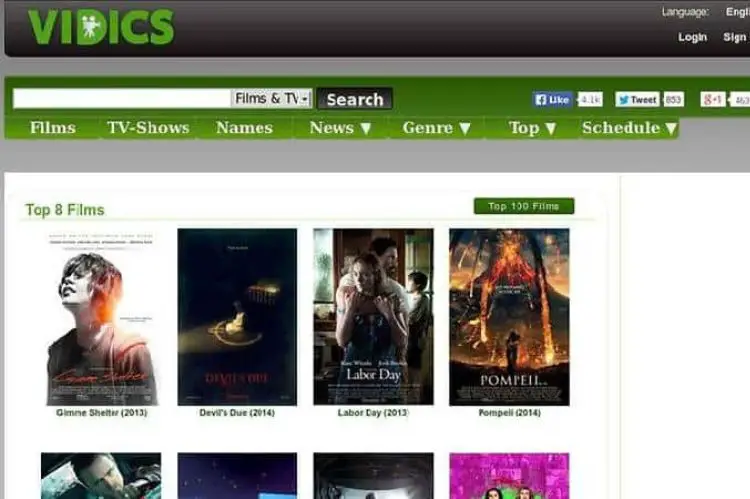
Task: Click the Search button
Action: point(354,99)
